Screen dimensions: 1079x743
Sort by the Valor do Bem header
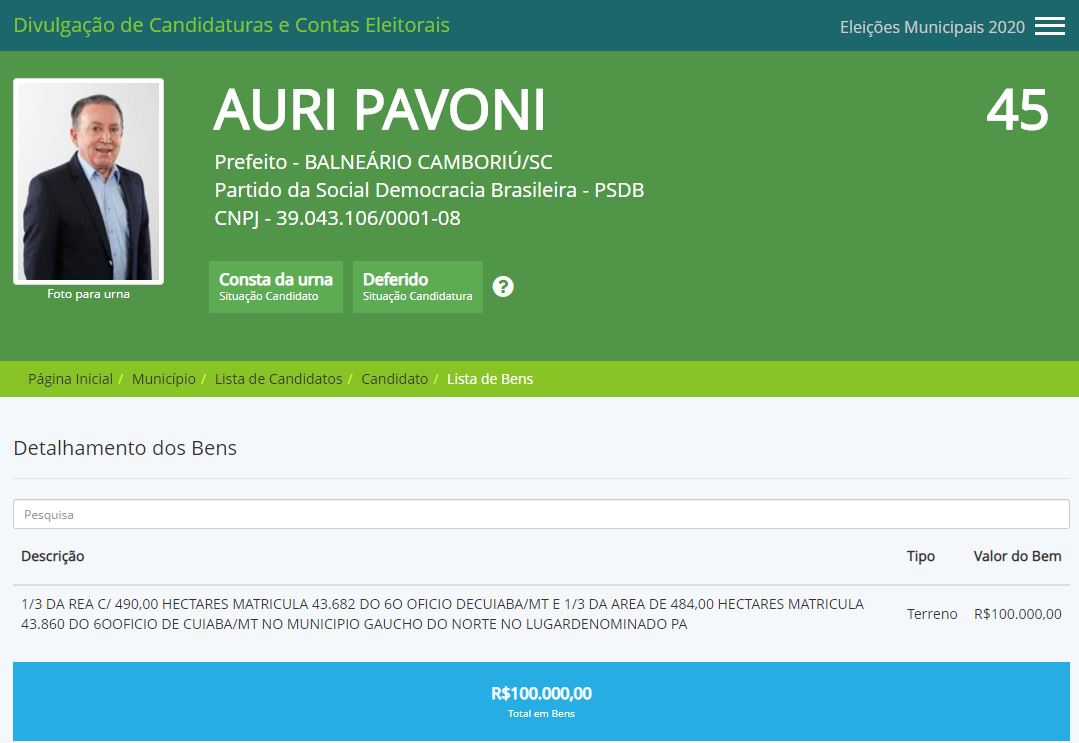click(1017, 556)
